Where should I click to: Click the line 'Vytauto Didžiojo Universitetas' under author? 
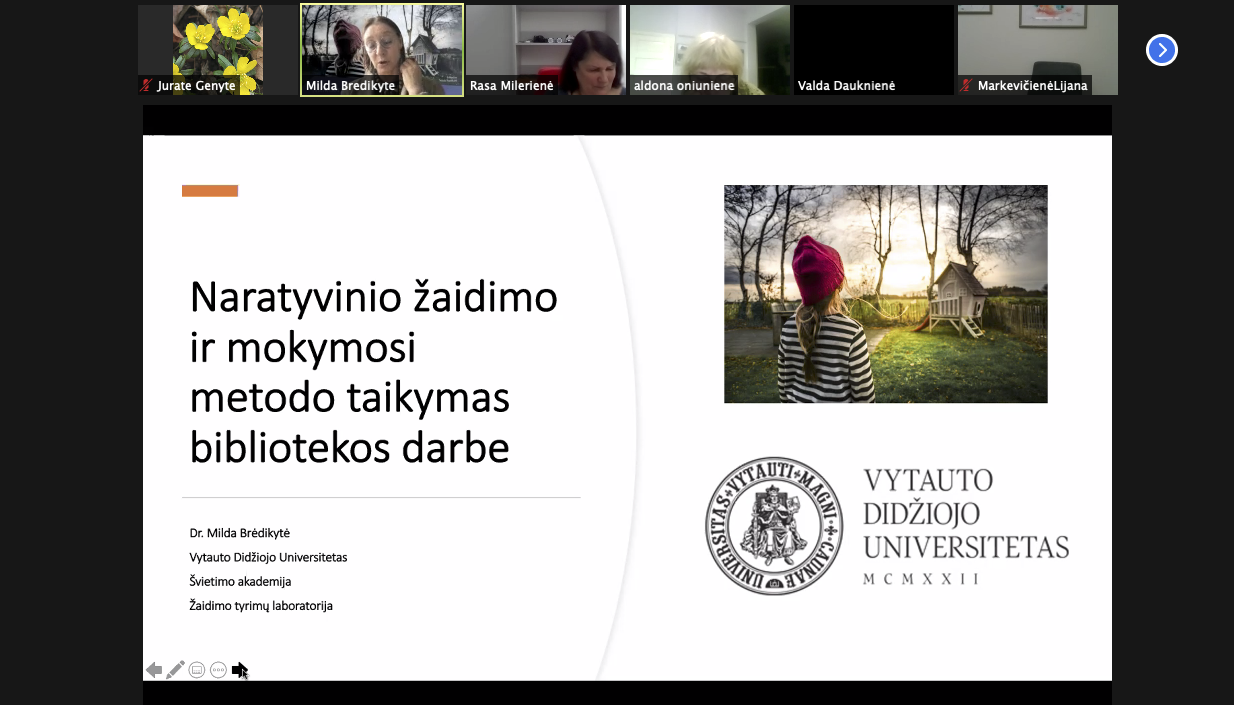coord(268,557)
